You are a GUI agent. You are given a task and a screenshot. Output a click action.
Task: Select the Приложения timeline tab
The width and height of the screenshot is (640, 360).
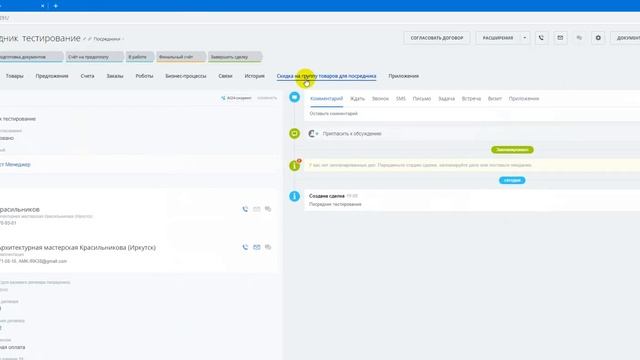point(524,98)
